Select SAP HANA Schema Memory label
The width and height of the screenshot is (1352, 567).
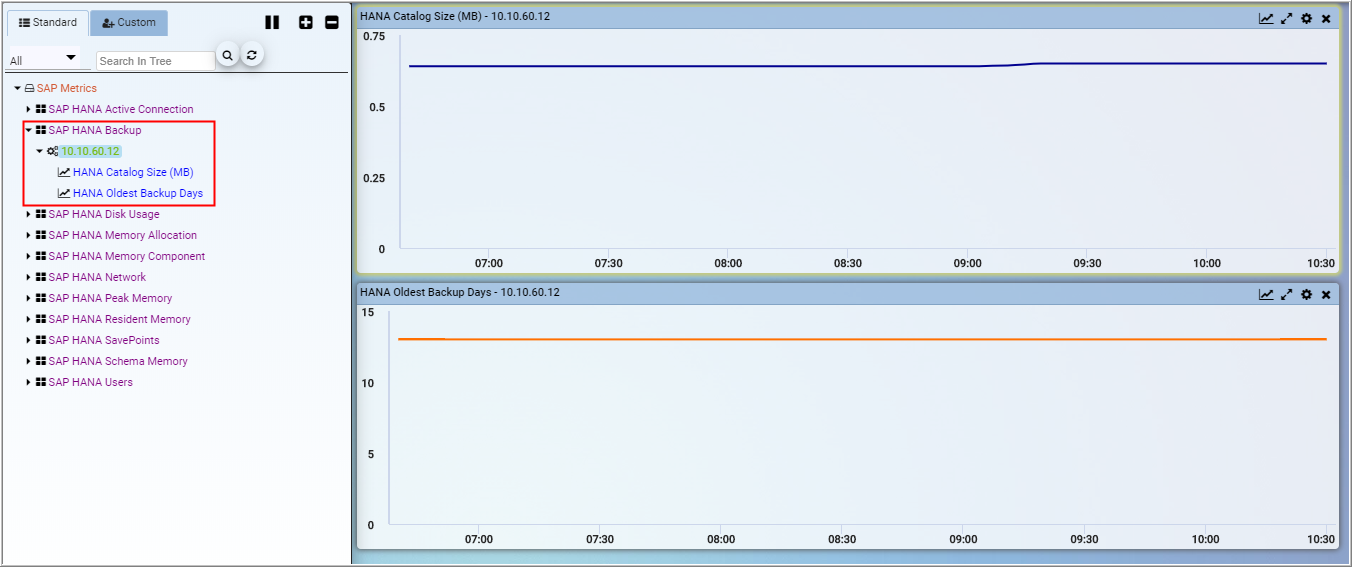118,361
